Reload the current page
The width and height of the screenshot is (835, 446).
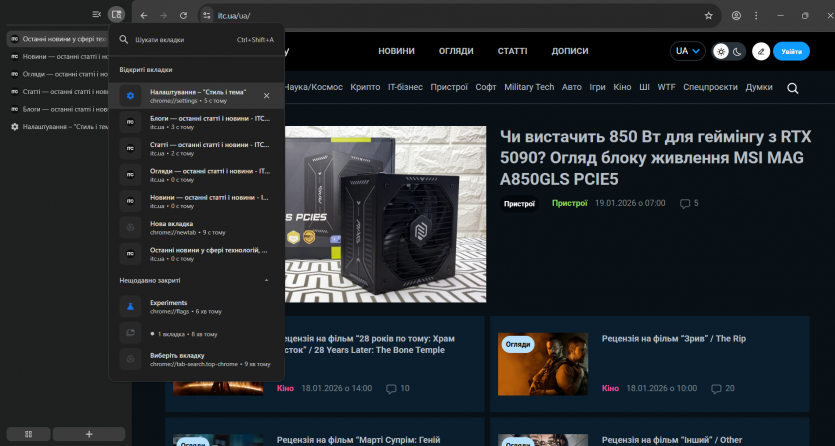[183, 16]
